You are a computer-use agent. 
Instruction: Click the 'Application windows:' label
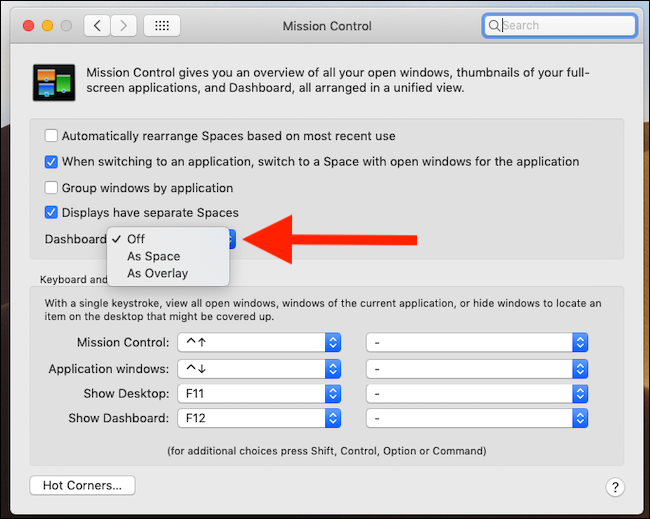pos(109,369)
